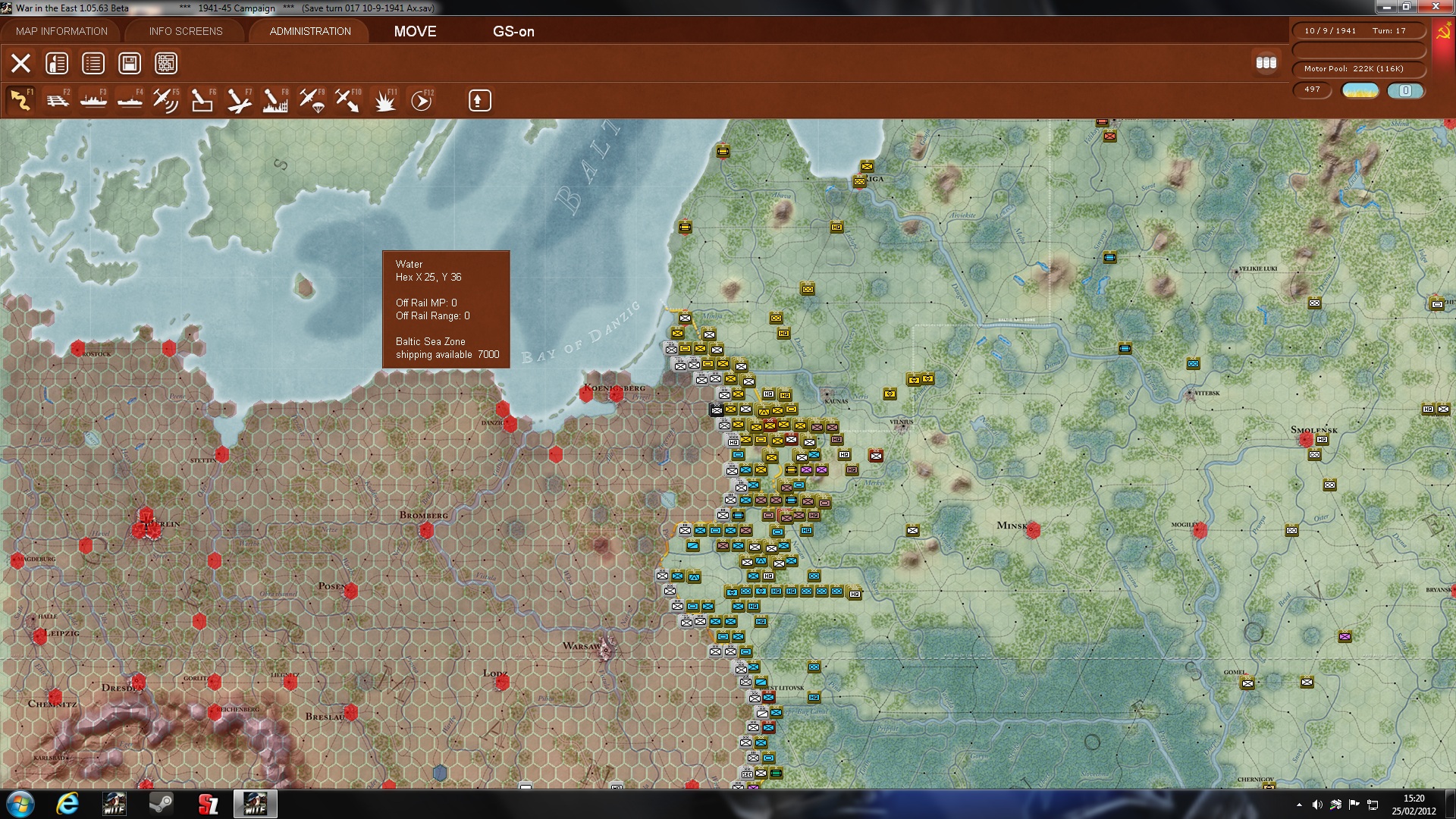1456x819 pixels.
Task: Select bomb city mode F8
Action: click(x=275, y=100)
